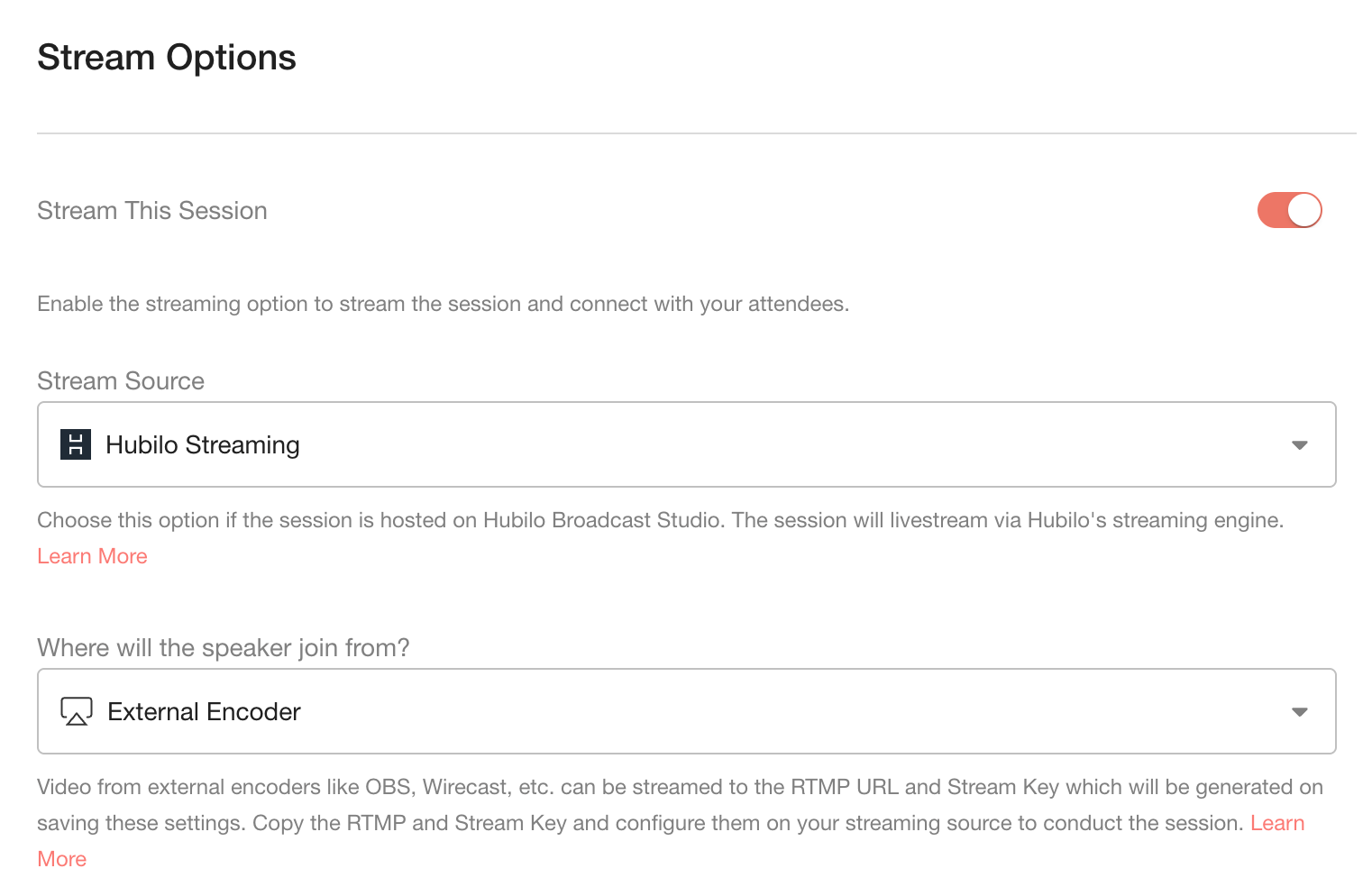Click the External Encoder screen-cast icon
The height and width of the screenshot is (896, 1372).
point(77,711)
